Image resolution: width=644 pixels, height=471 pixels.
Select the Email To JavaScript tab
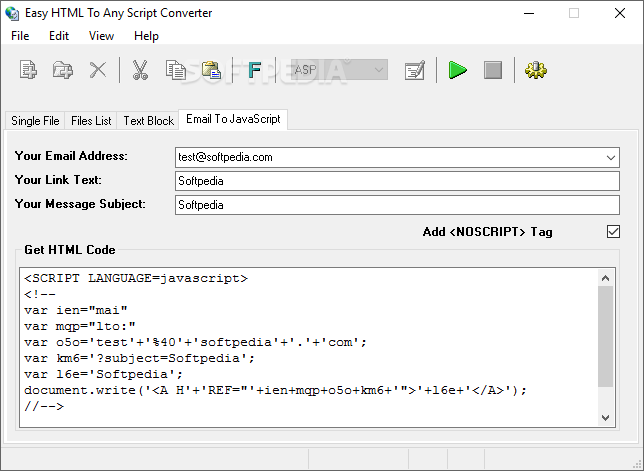[x=233, y=119]
